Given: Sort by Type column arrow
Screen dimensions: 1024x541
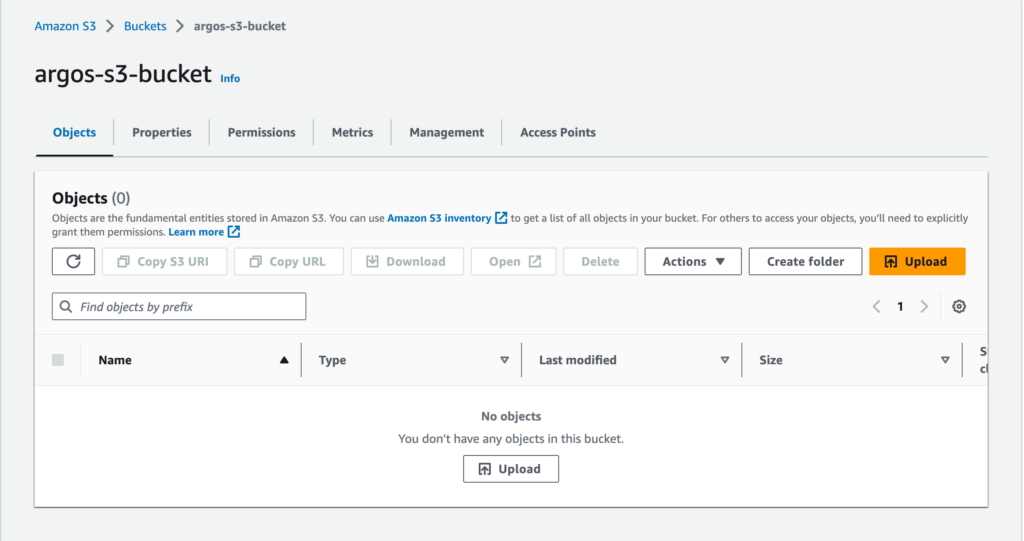Looking at the screenshot, I should tap(504, 360).
